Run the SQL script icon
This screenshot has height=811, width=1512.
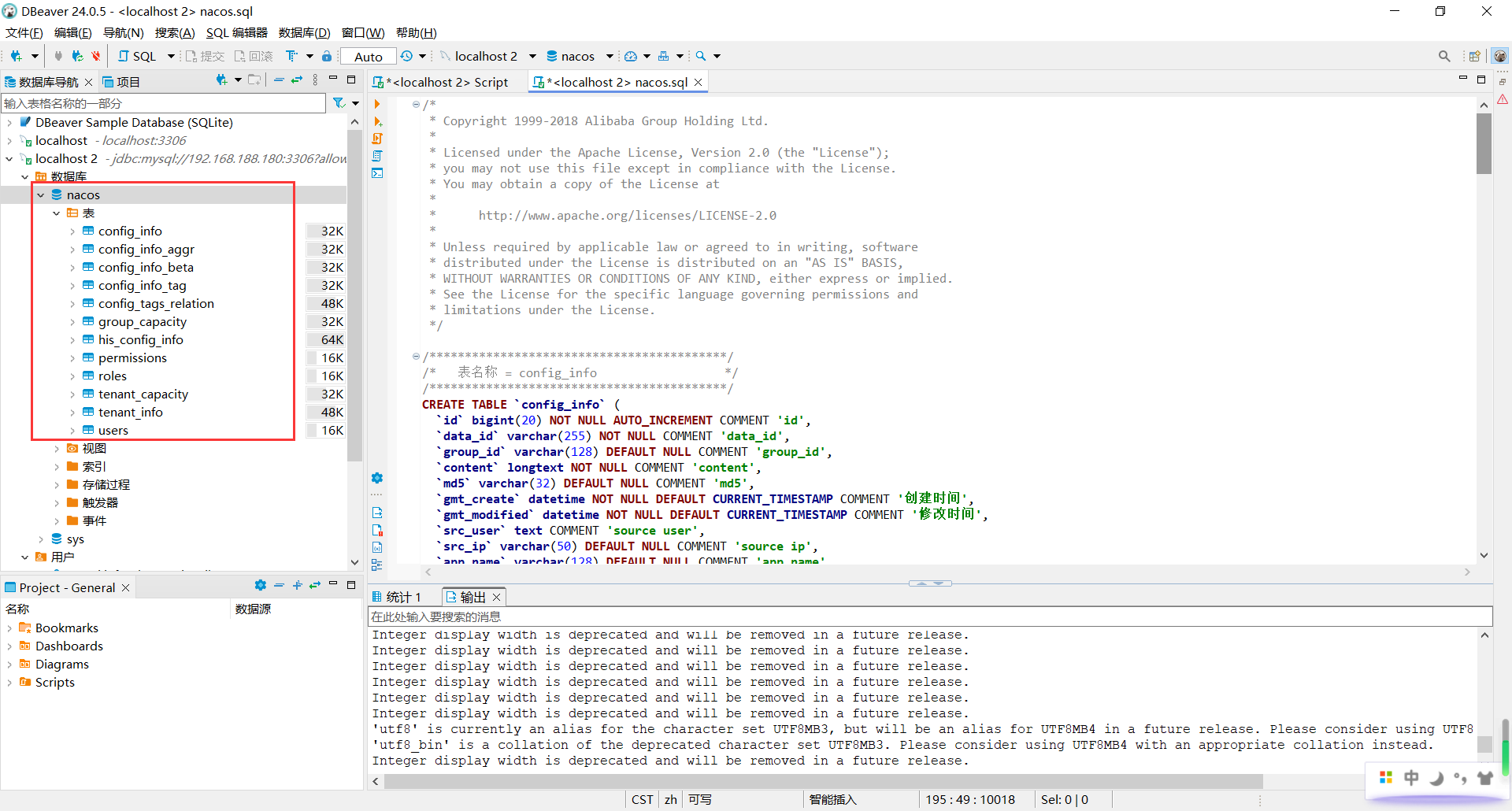click(x=377, y=139)
